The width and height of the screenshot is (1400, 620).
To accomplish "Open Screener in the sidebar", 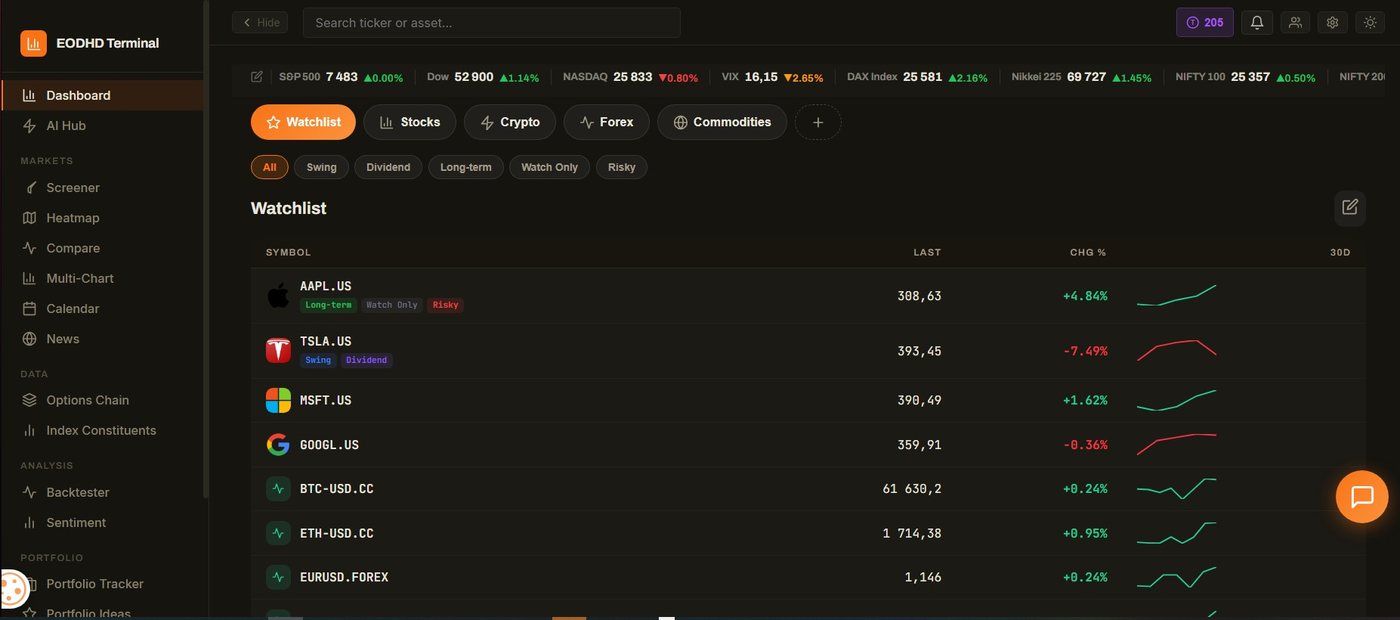I will click(x=102, y=187).
